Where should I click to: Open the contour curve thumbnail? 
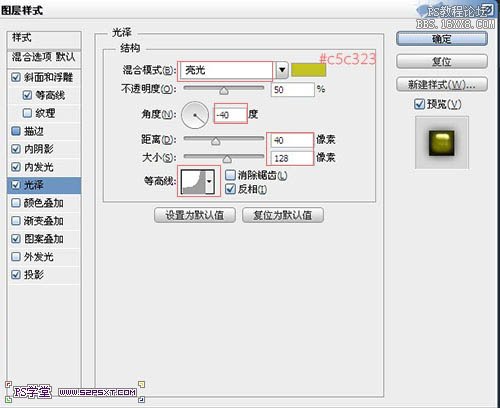pyautogui.click(x=193, y=182)
